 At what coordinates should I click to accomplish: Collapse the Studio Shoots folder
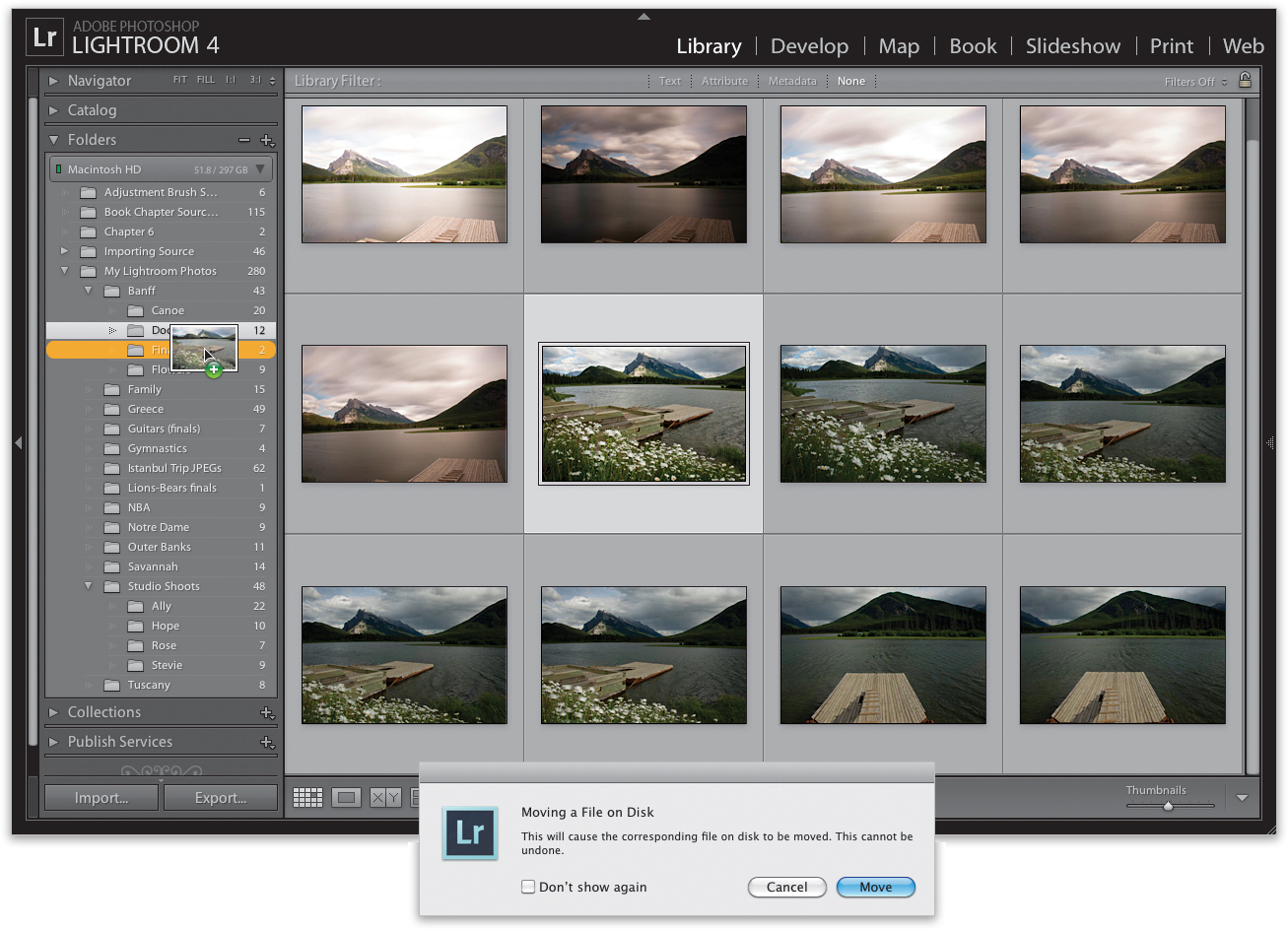[x=89, y=586]
